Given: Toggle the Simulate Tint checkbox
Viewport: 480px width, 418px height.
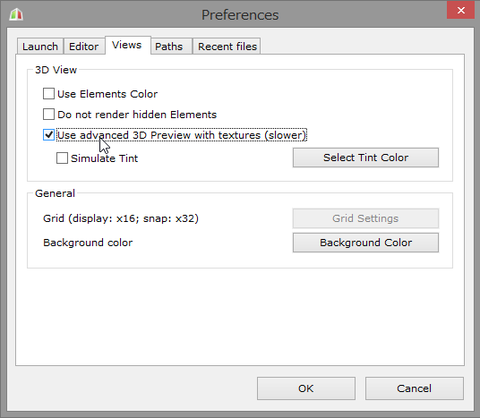Looking at the screenshot, I should 62,158.
